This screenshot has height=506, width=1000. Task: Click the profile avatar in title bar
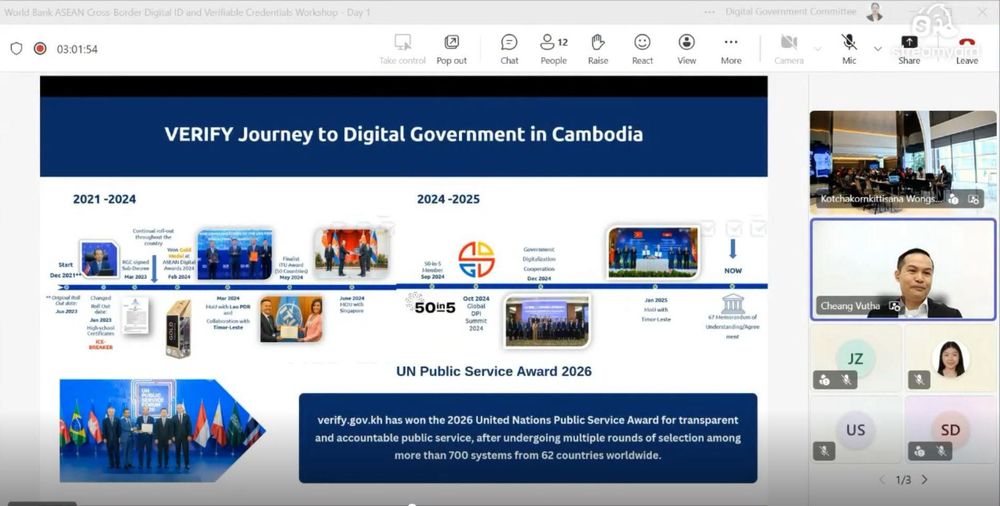tap(874, 11)
